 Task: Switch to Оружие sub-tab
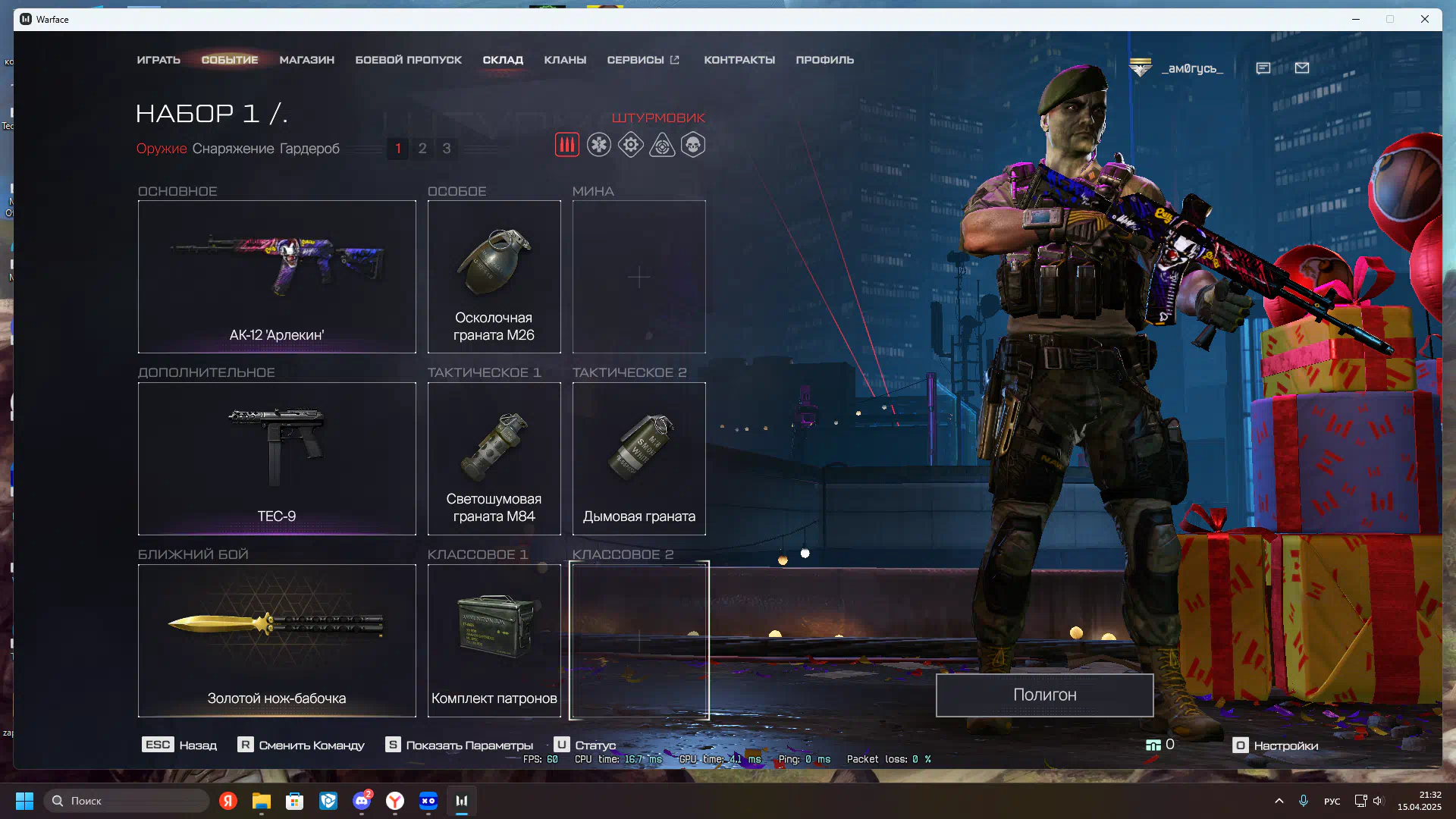162,149
